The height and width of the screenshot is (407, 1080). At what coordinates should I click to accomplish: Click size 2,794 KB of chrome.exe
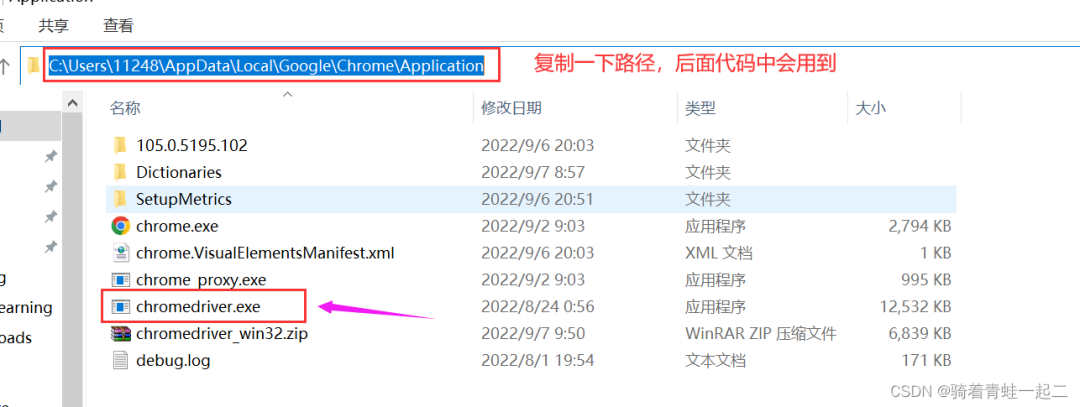pos(920,226)
